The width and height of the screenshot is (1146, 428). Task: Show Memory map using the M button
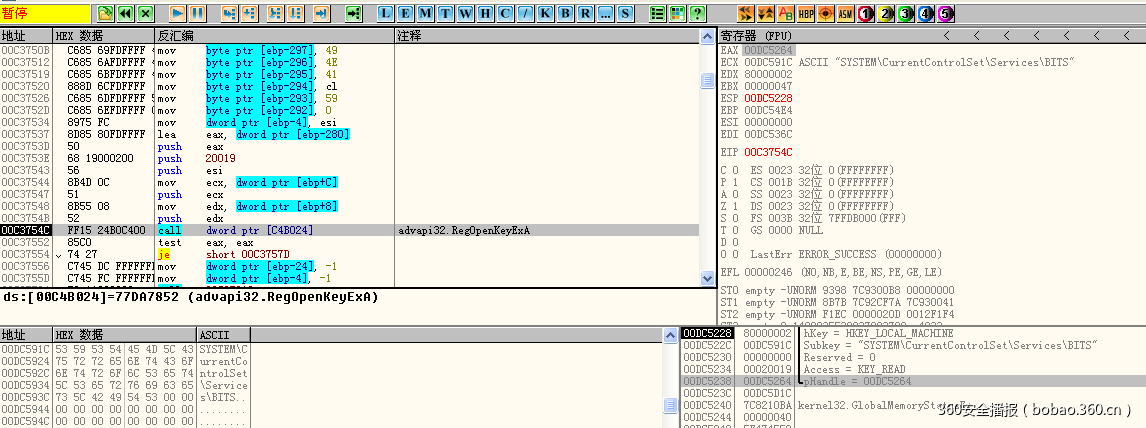coord(426,13)
